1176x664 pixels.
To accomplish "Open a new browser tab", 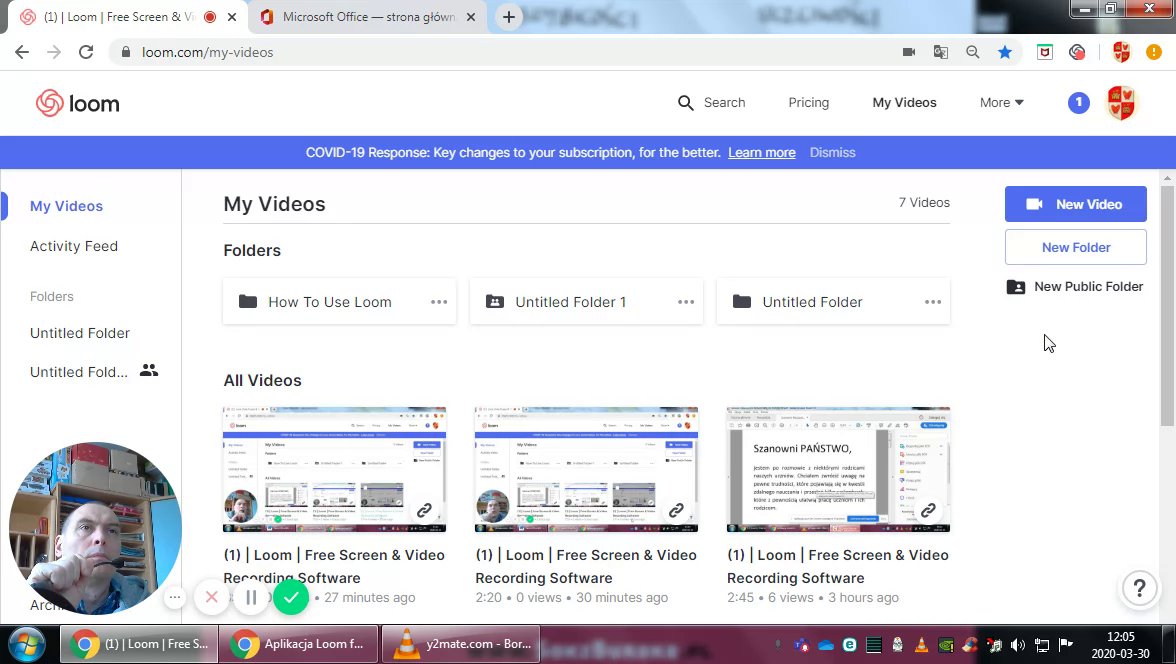I will 508,17.
